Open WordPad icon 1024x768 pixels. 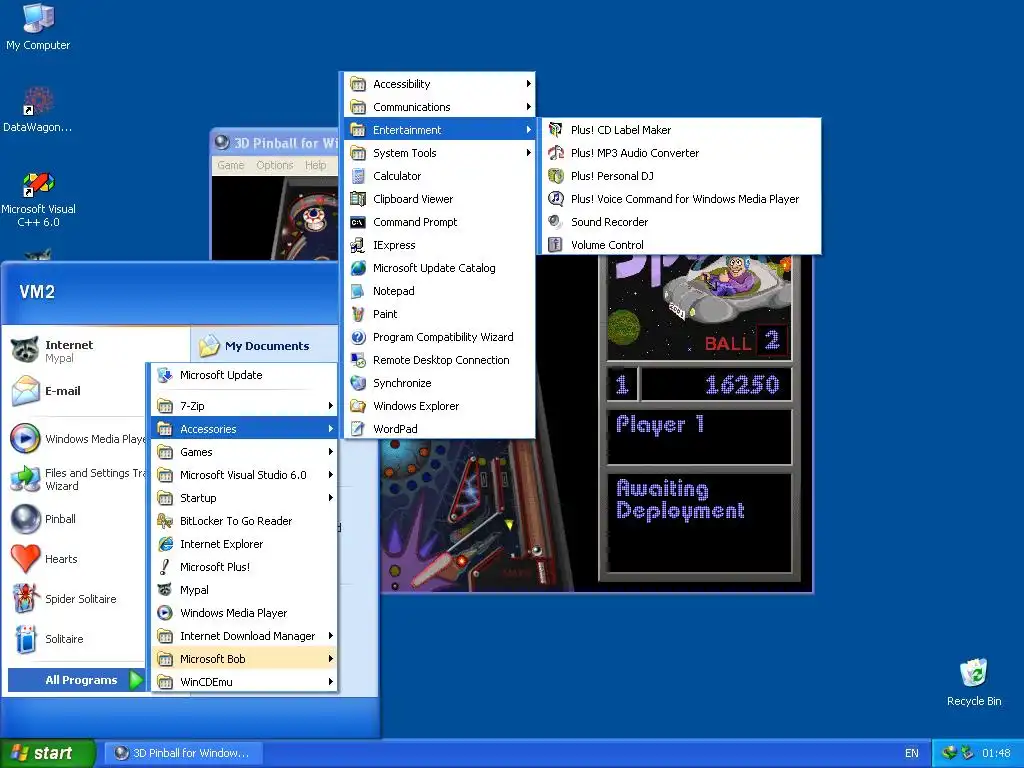(x=357, y=429)
